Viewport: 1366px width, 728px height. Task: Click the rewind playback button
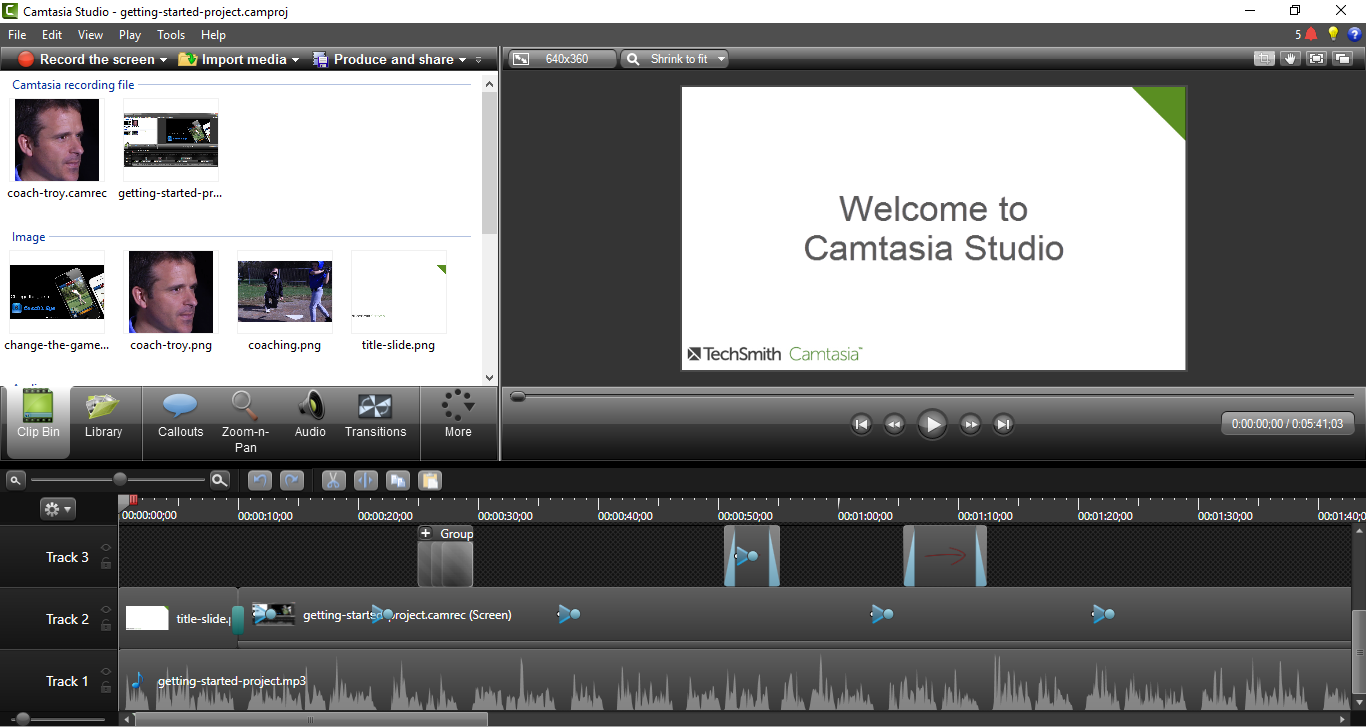tap(894, 424)
